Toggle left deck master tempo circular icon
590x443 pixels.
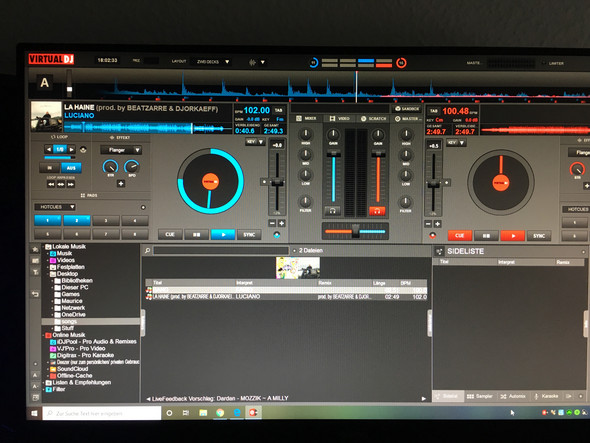[x=277, y=235]
